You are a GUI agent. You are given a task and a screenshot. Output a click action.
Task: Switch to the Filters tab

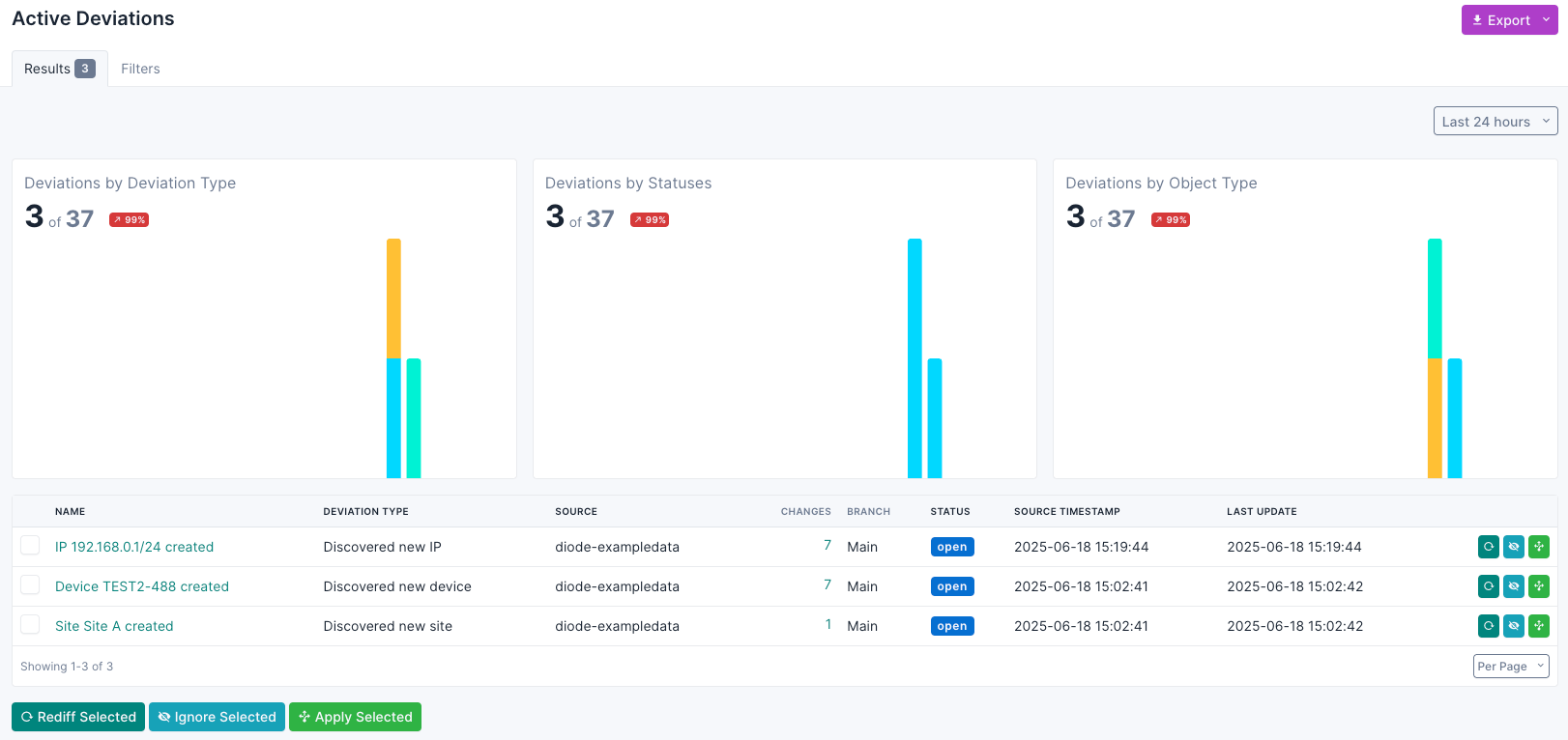coord(140,69)
